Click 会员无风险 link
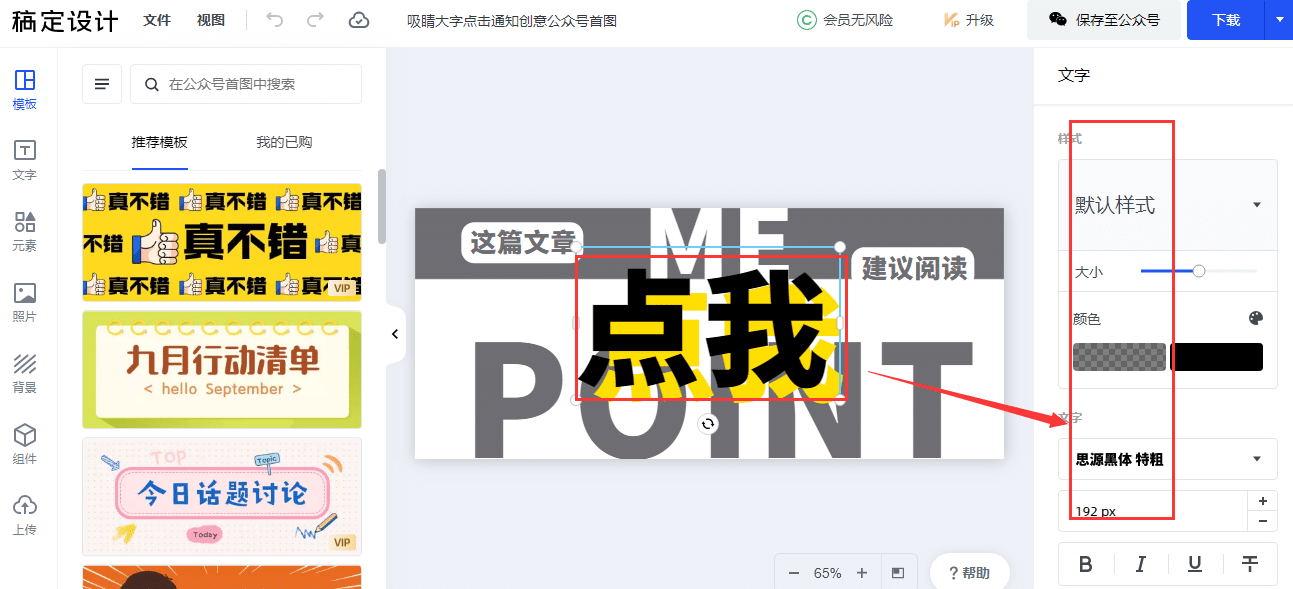Viewport: 1293px width, 589px height. (845, 20)
